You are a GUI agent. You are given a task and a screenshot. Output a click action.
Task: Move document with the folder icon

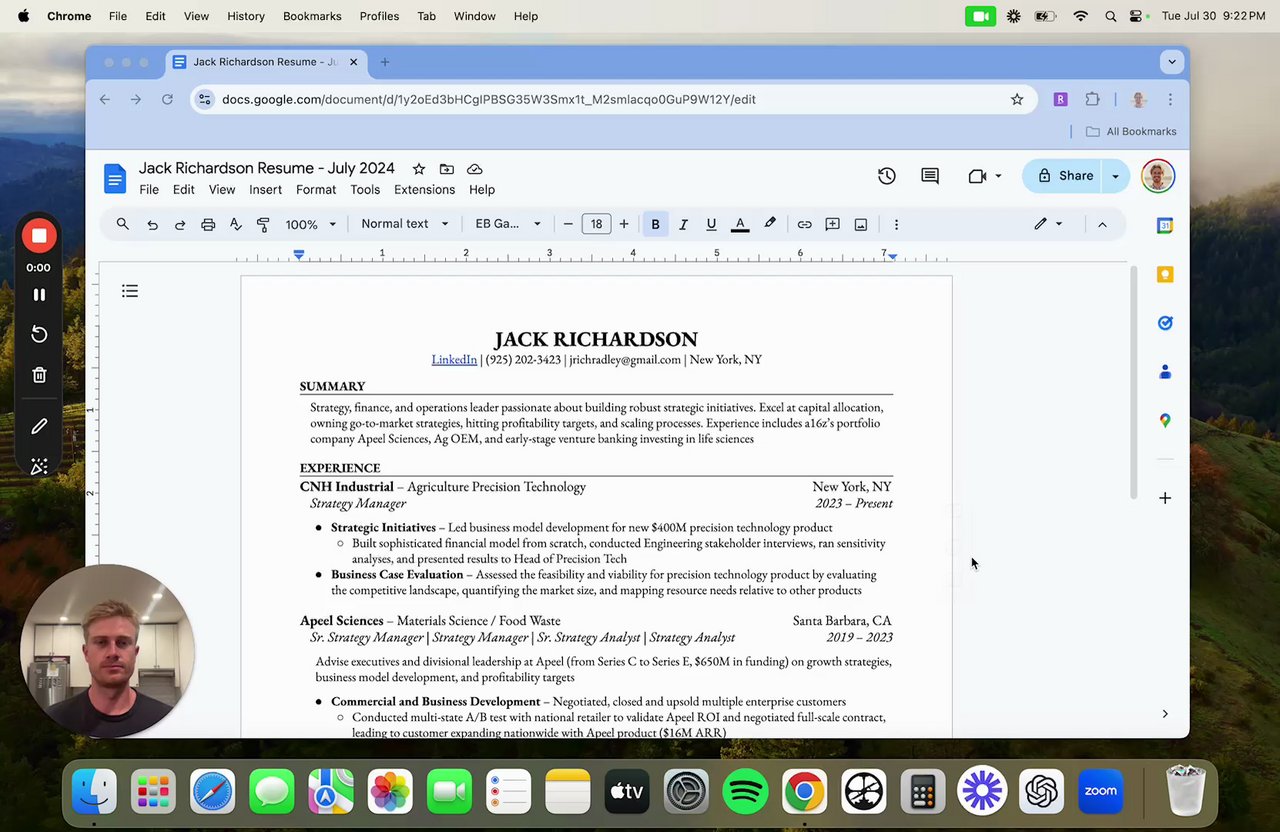pos(447,169)
